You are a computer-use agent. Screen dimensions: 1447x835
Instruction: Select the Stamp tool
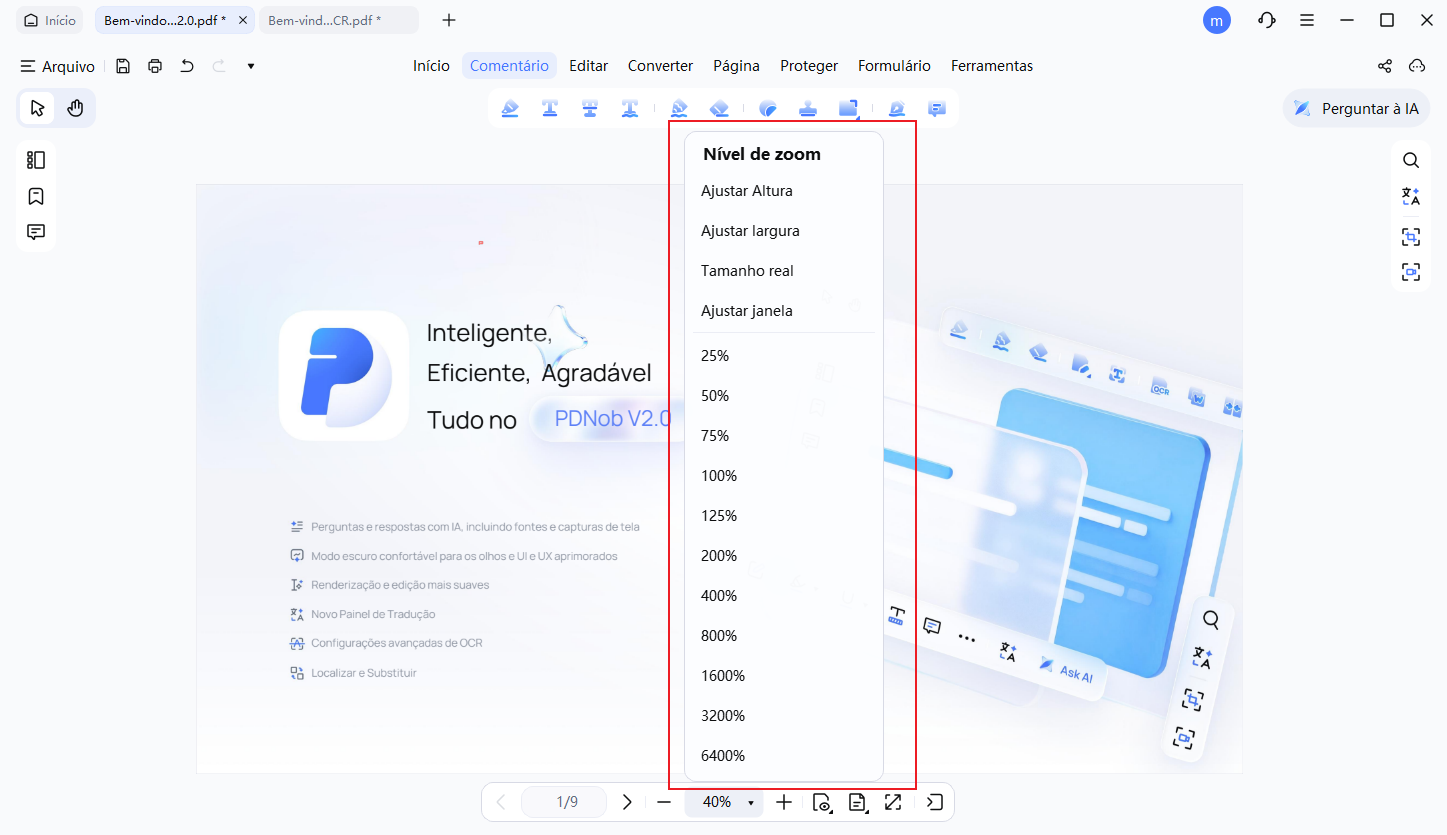(x=808, y=108)
